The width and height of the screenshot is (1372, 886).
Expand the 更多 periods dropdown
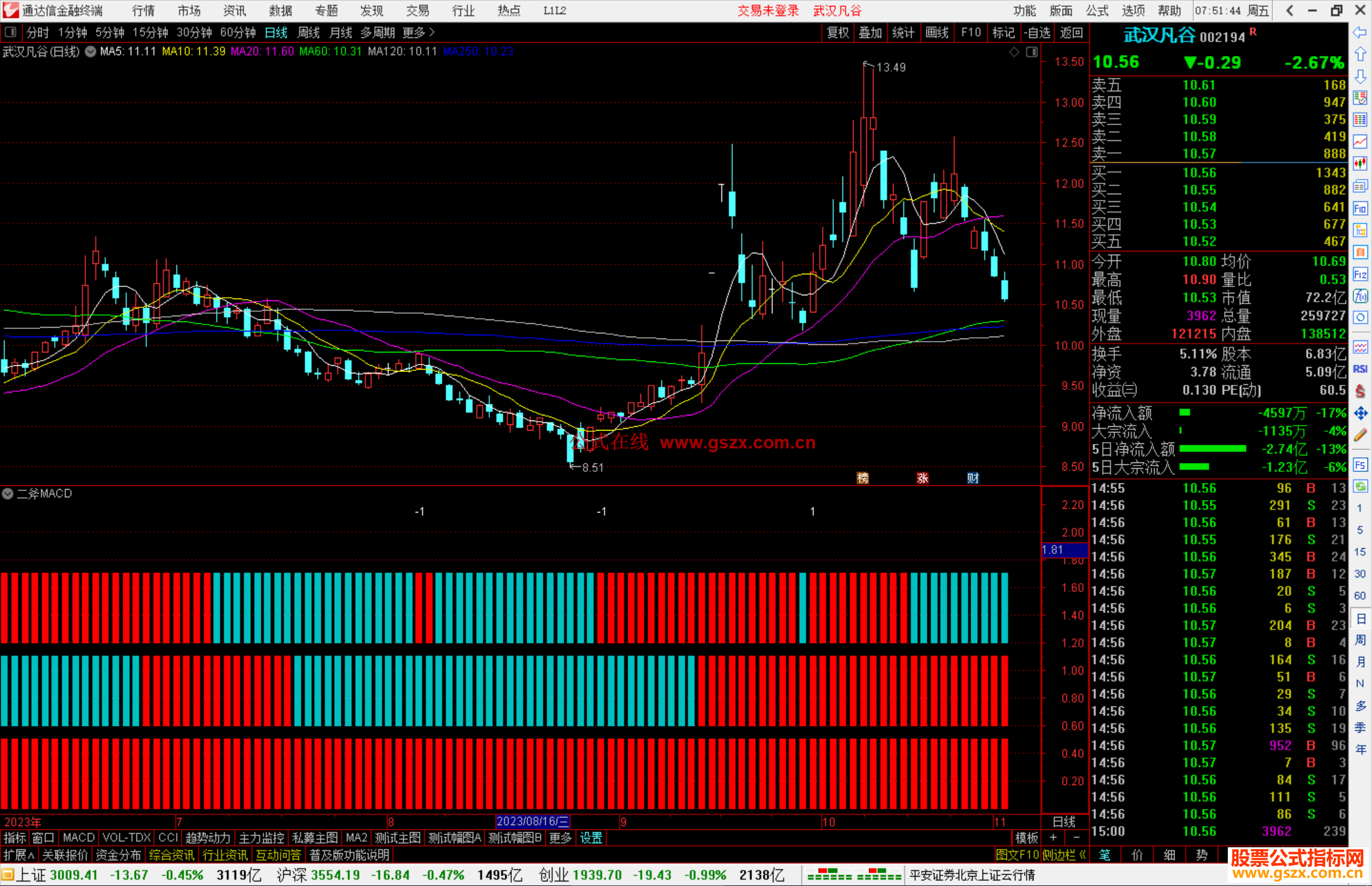coord(418,32)
